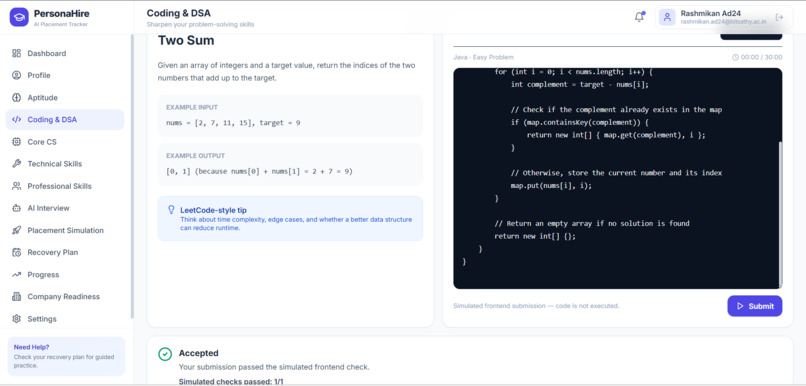
Task: Submit the code solution
Action: (x=755, y=306)
